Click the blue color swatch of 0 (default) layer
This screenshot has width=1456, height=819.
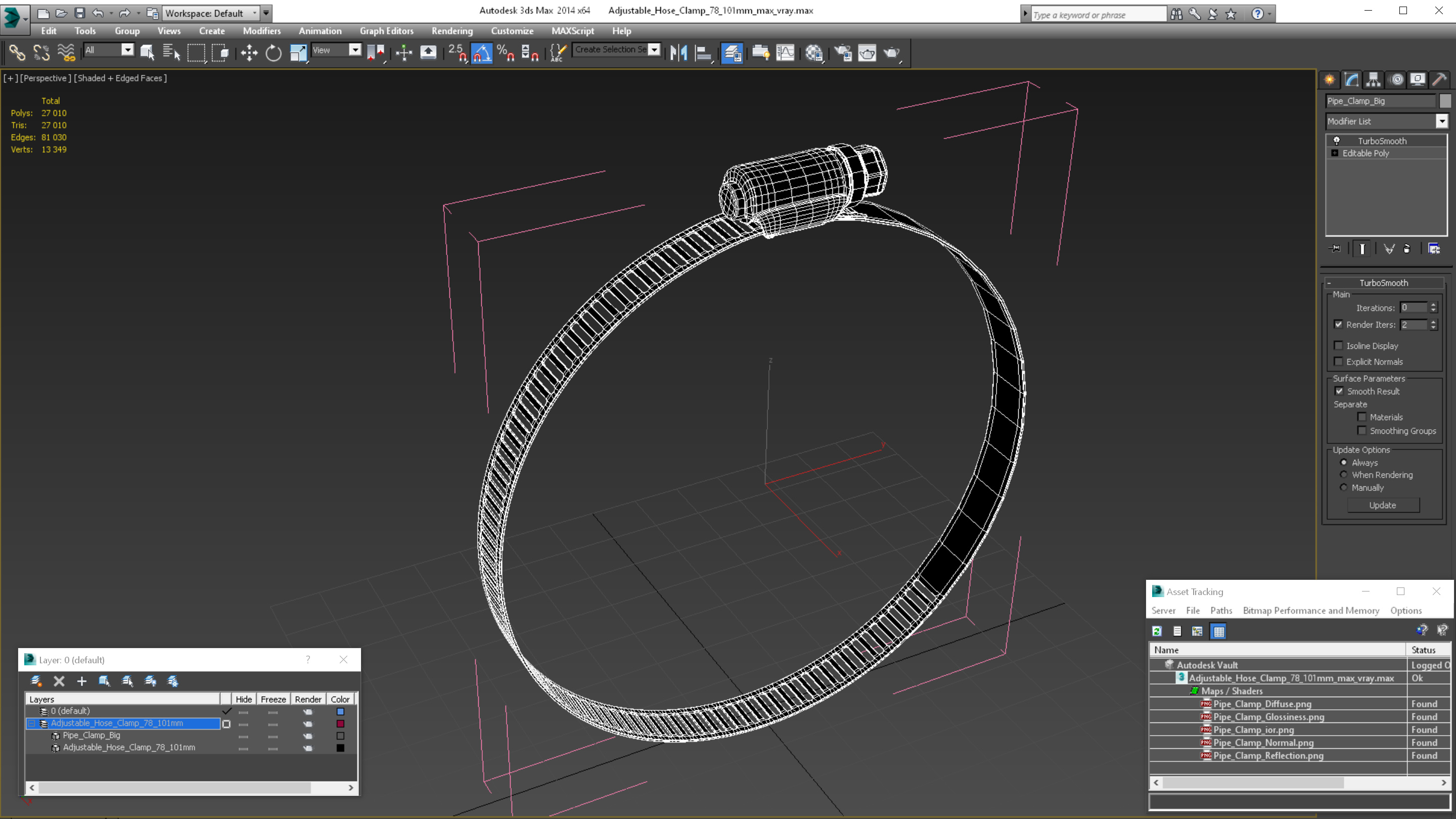click(x=340, y=712)
